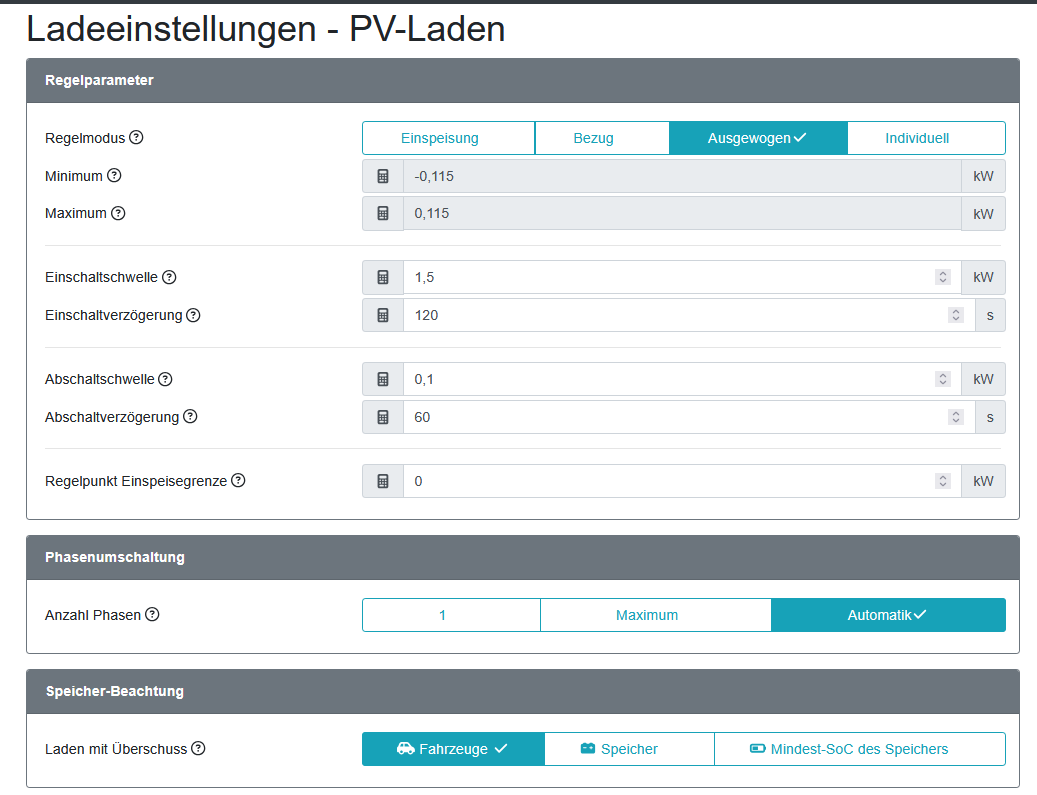Click the Phasenumschaltung section header
1037x795 pixels.
[522, 558]
